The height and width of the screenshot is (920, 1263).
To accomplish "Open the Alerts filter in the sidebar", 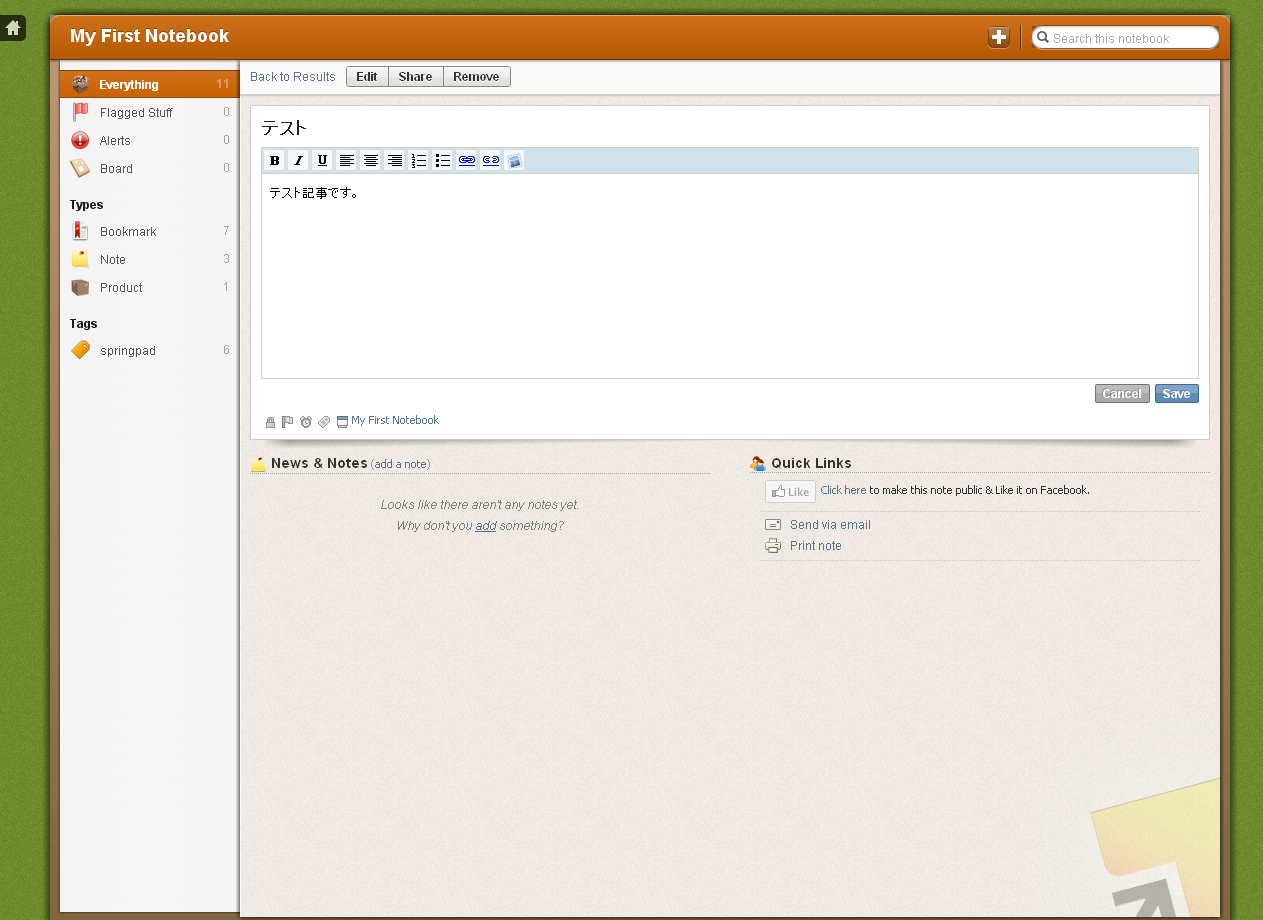I will (x=149, y=140).
